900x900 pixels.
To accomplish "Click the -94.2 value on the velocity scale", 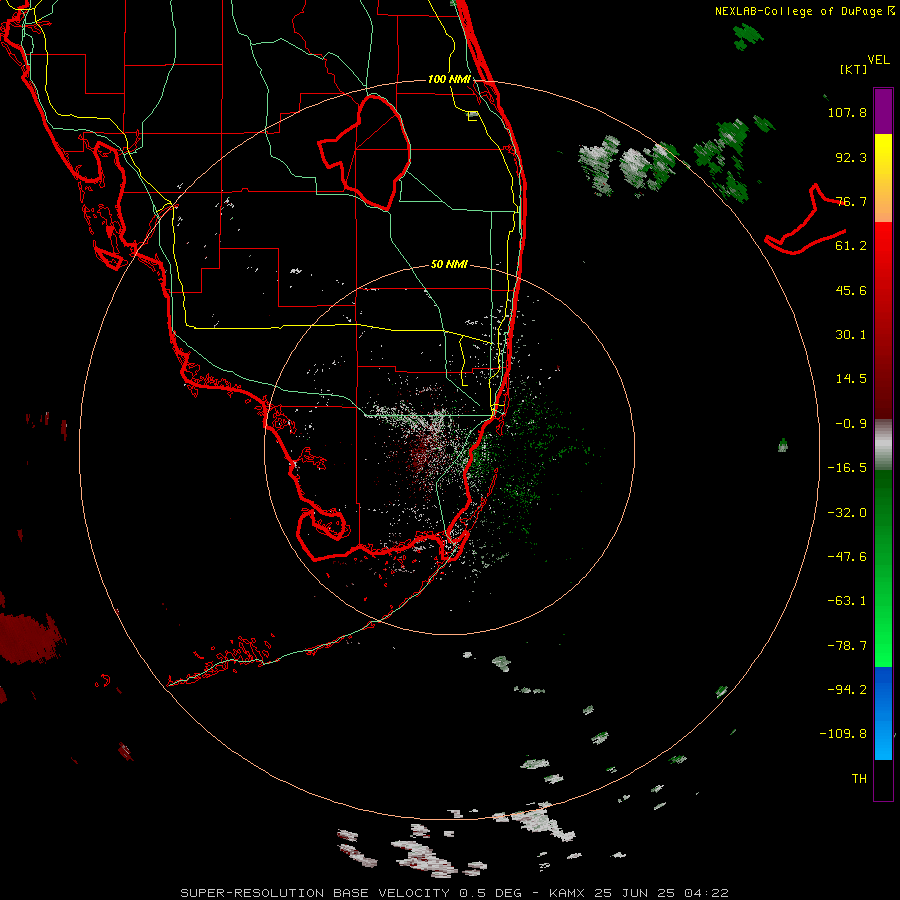I will coord(847,689).
